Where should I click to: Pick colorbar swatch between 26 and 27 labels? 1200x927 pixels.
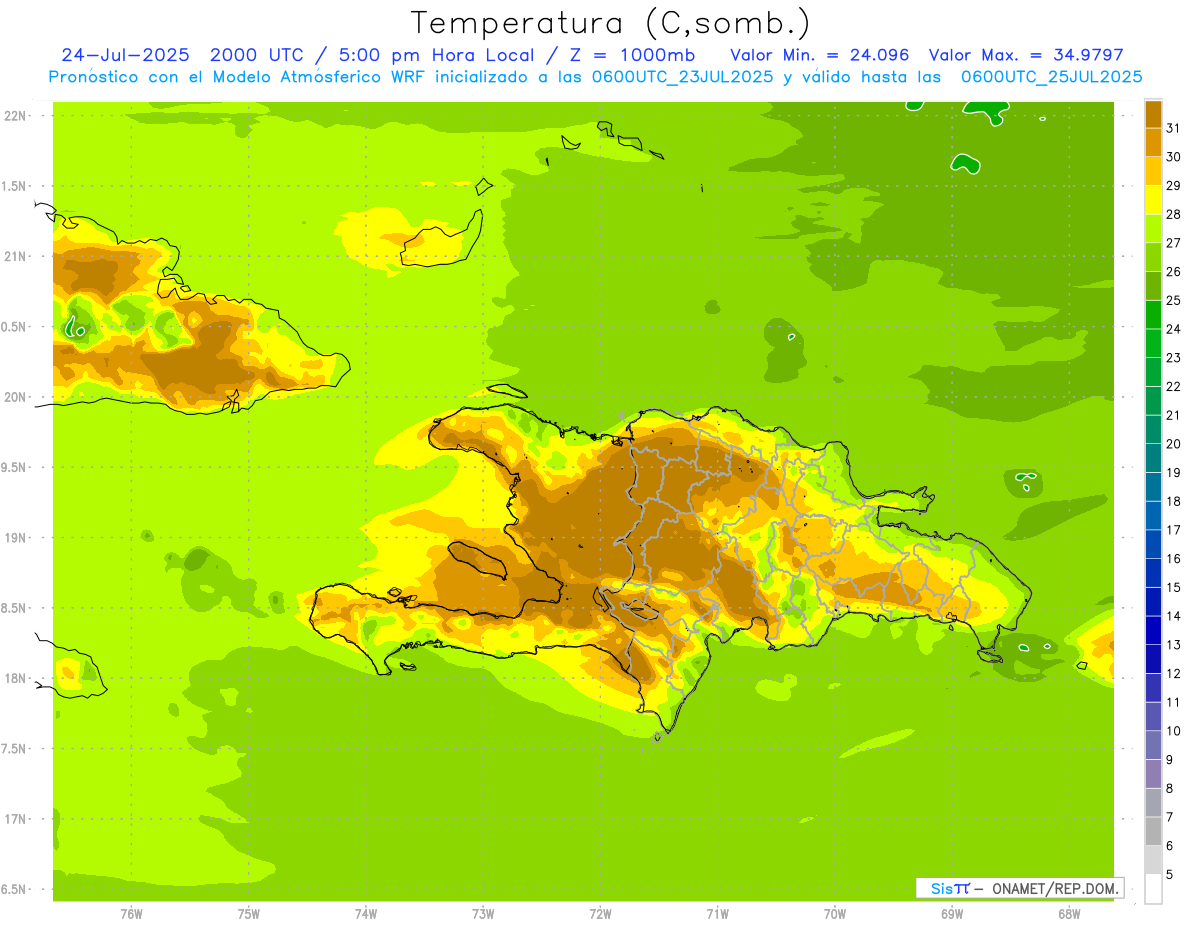click(x=1153, y=257)
